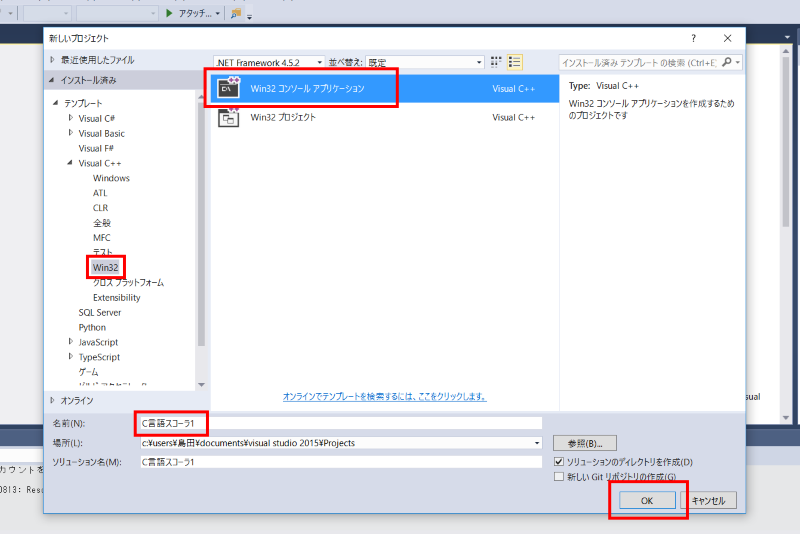Click the template tree vertical scrollbar
The width and height of the screenshot is (800, 534).
[x=201, y=224]
